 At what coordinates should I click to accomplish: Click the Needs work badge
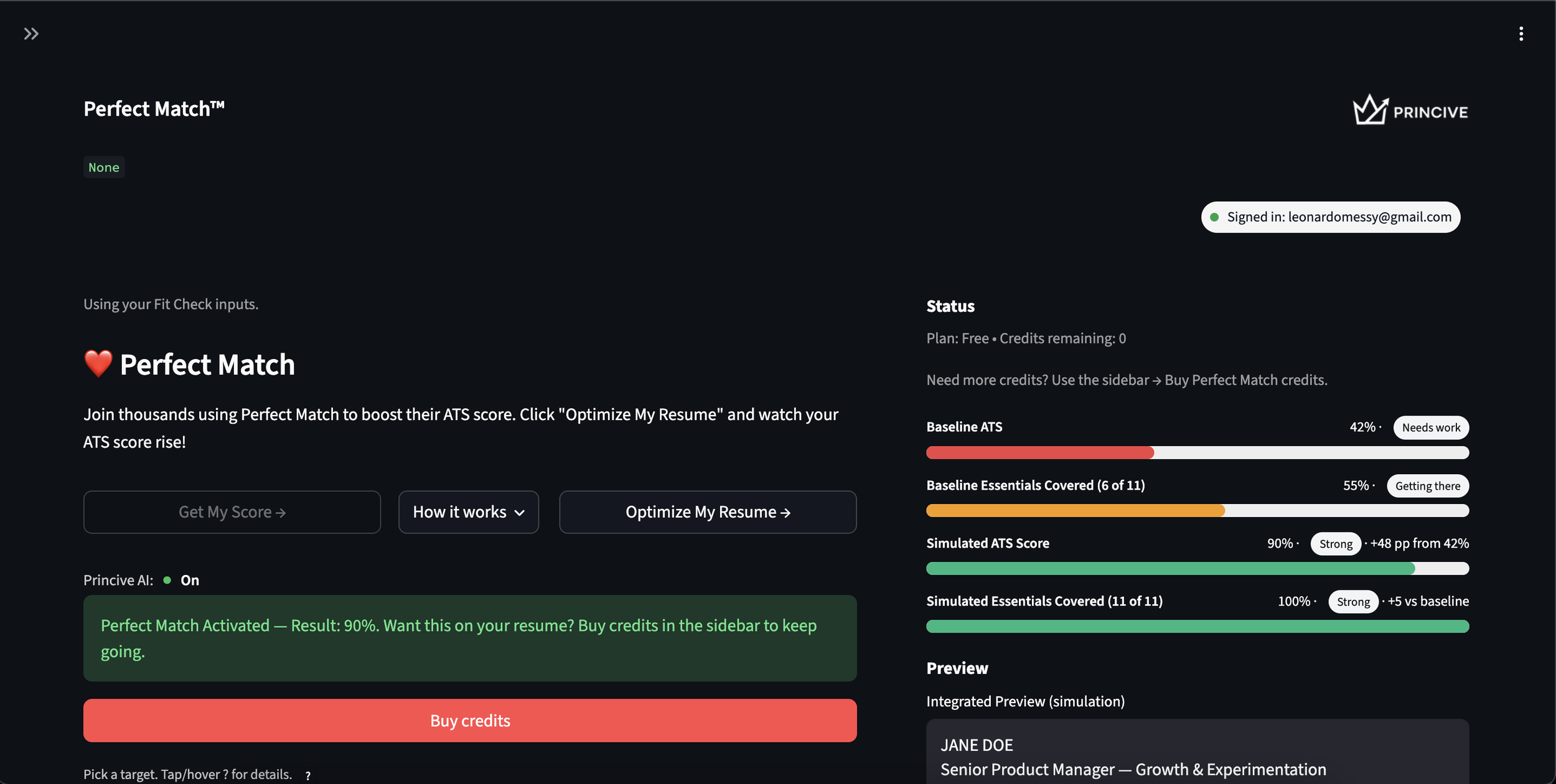tap(1431, 427)
